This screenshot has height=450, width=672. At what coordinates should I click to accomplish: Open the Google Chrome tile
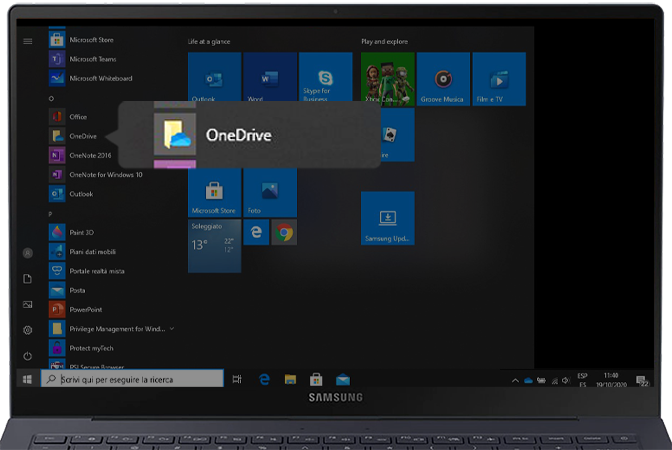pos(284,232)
